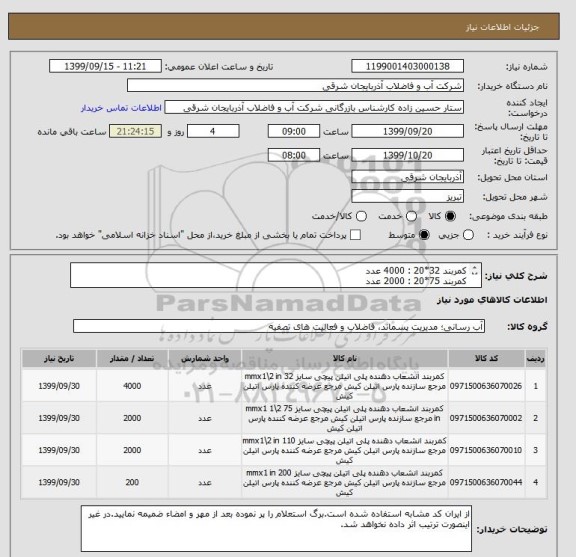Viewport: 576px width, 557px height.
Task: Click the نام کالا column header
Action: point(344,358)
